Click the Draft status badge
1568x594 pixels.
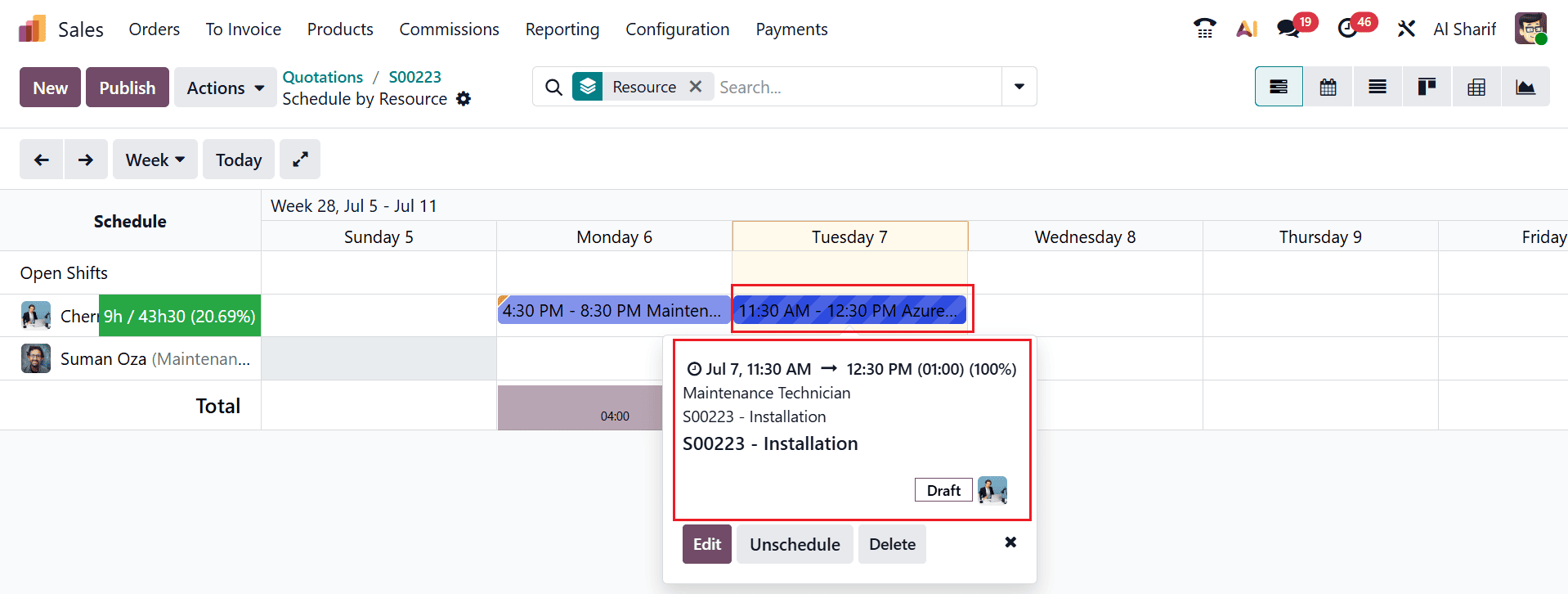tap(943, 490)
